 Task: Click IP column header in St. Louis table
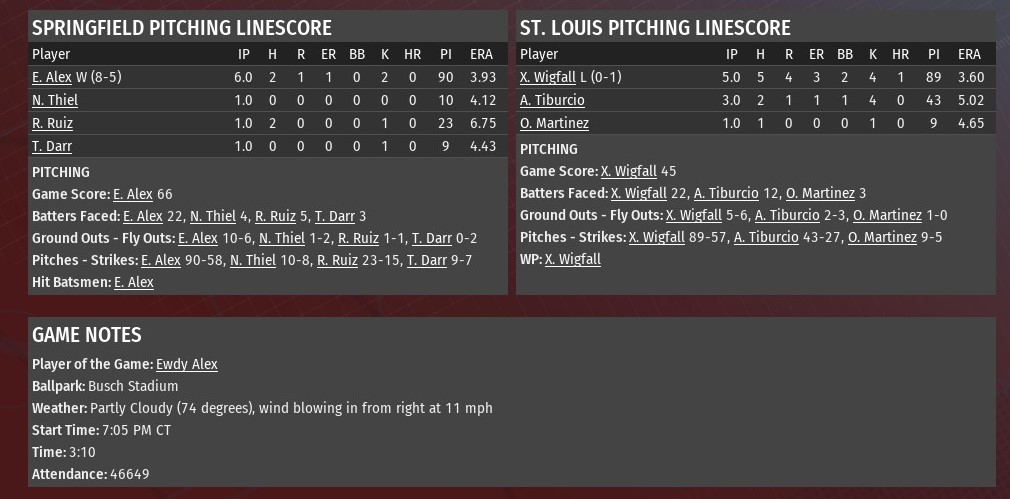pyautogui.click(x=732, y=55)
